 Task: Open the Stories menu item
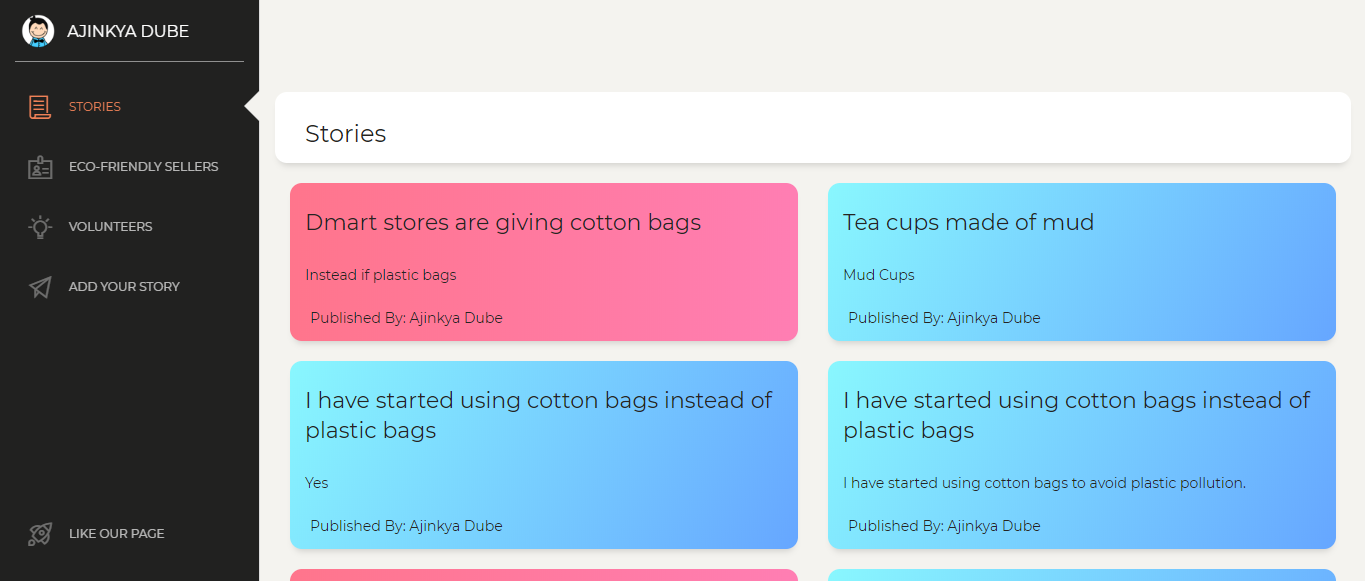coord(95,107)
